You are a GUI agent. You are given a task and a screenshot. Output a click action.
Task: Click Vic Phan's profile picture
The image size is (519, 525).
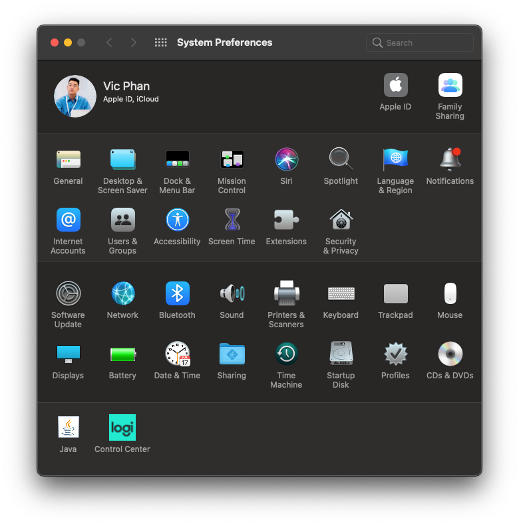[x=75, y=96]
